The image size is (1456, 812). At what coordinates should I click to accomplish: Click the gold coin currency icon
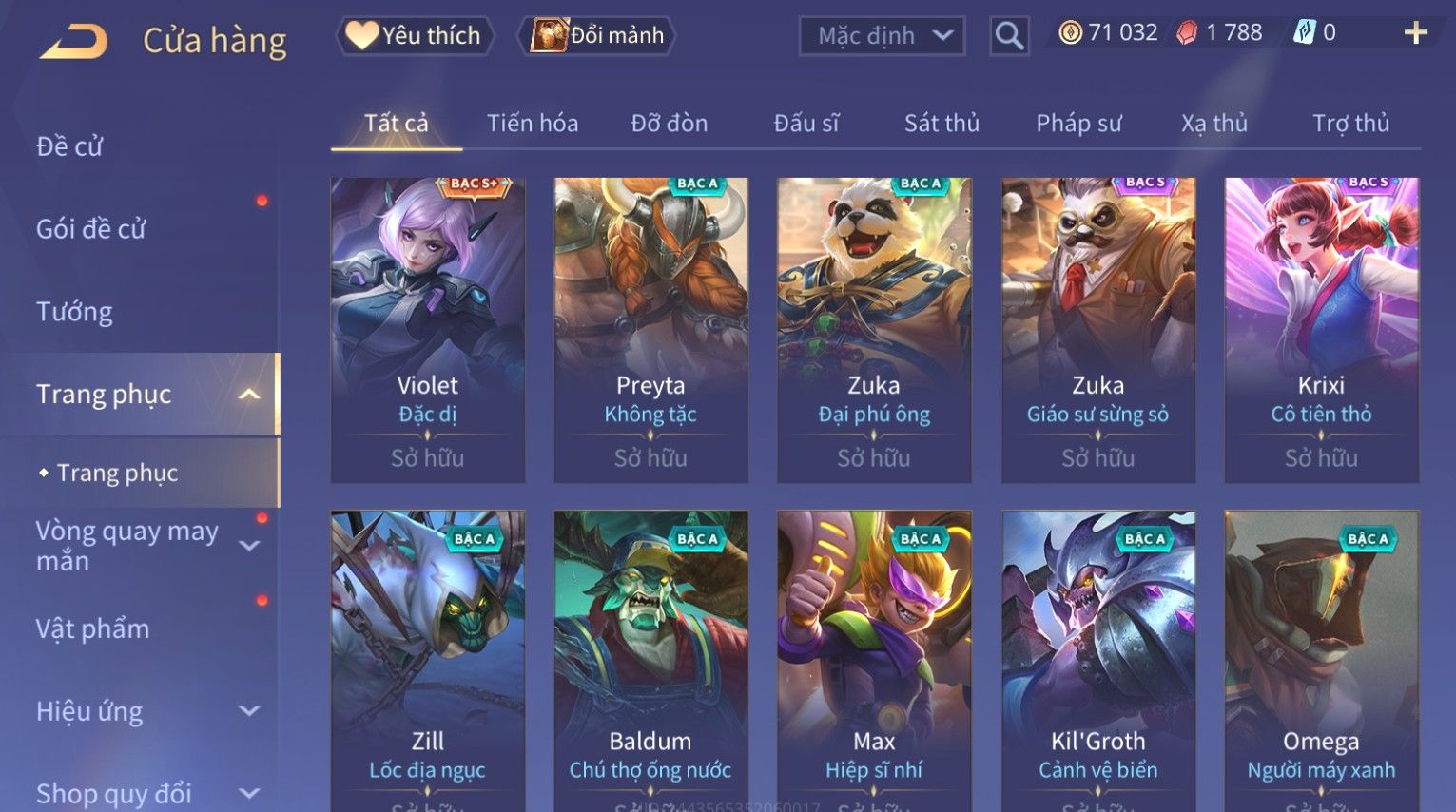tap(1071, 33)
